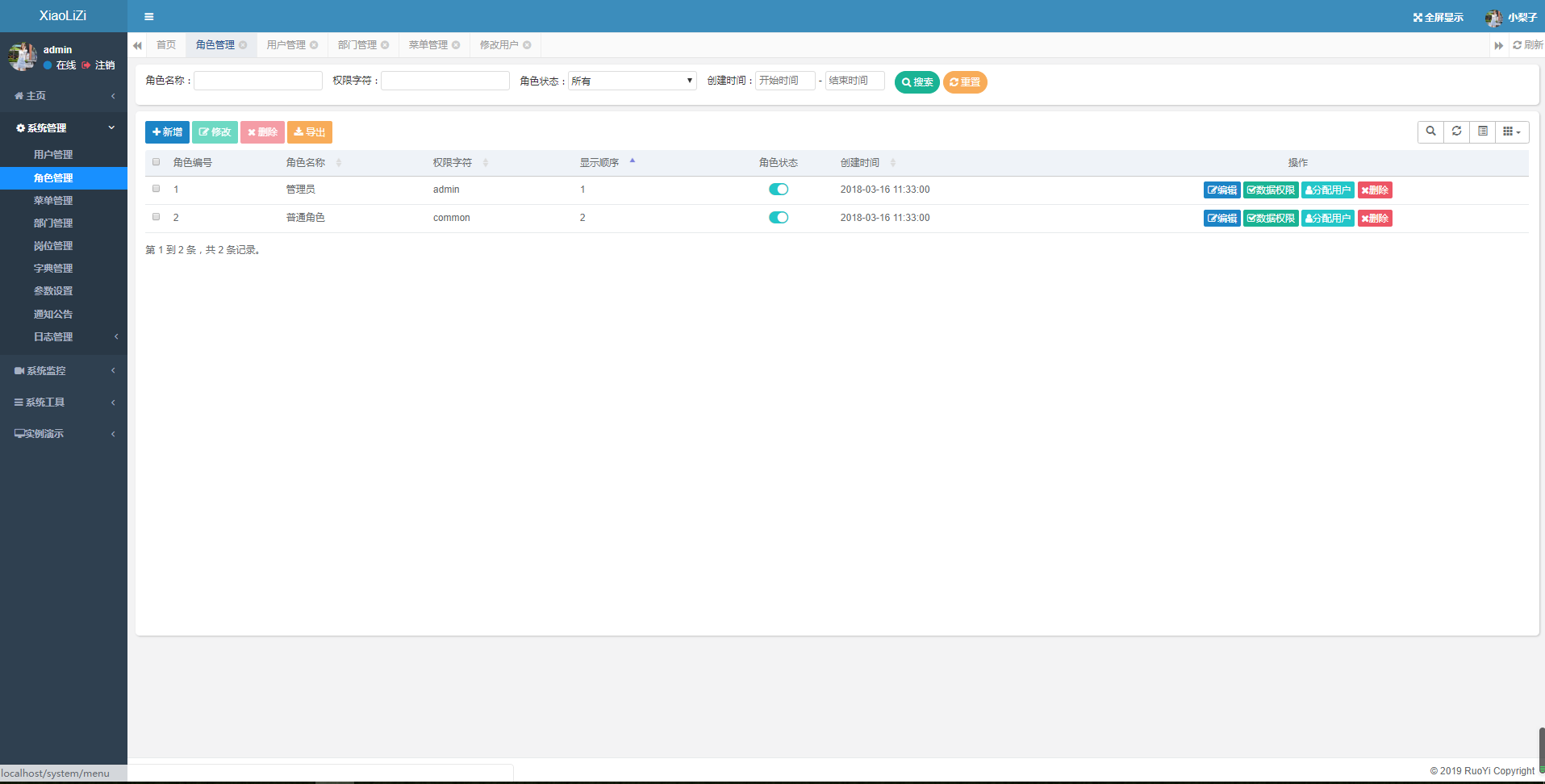Viewport: 1545px width, 784px height.
Task: Toggle table card view icon
Action: click(1482, 131)
